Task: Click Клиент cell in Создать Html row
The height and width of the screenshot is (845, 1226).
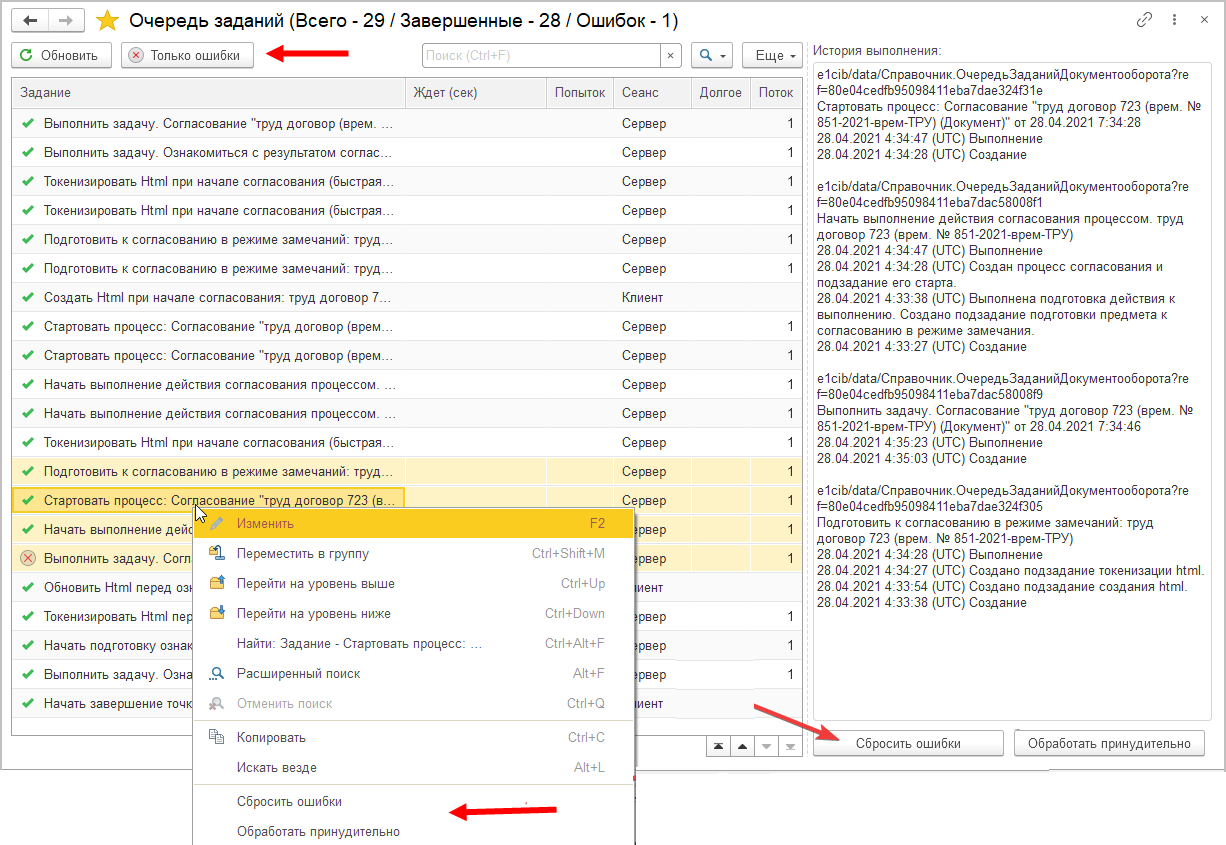Action: pyautogui.click(x=652, y=297)
